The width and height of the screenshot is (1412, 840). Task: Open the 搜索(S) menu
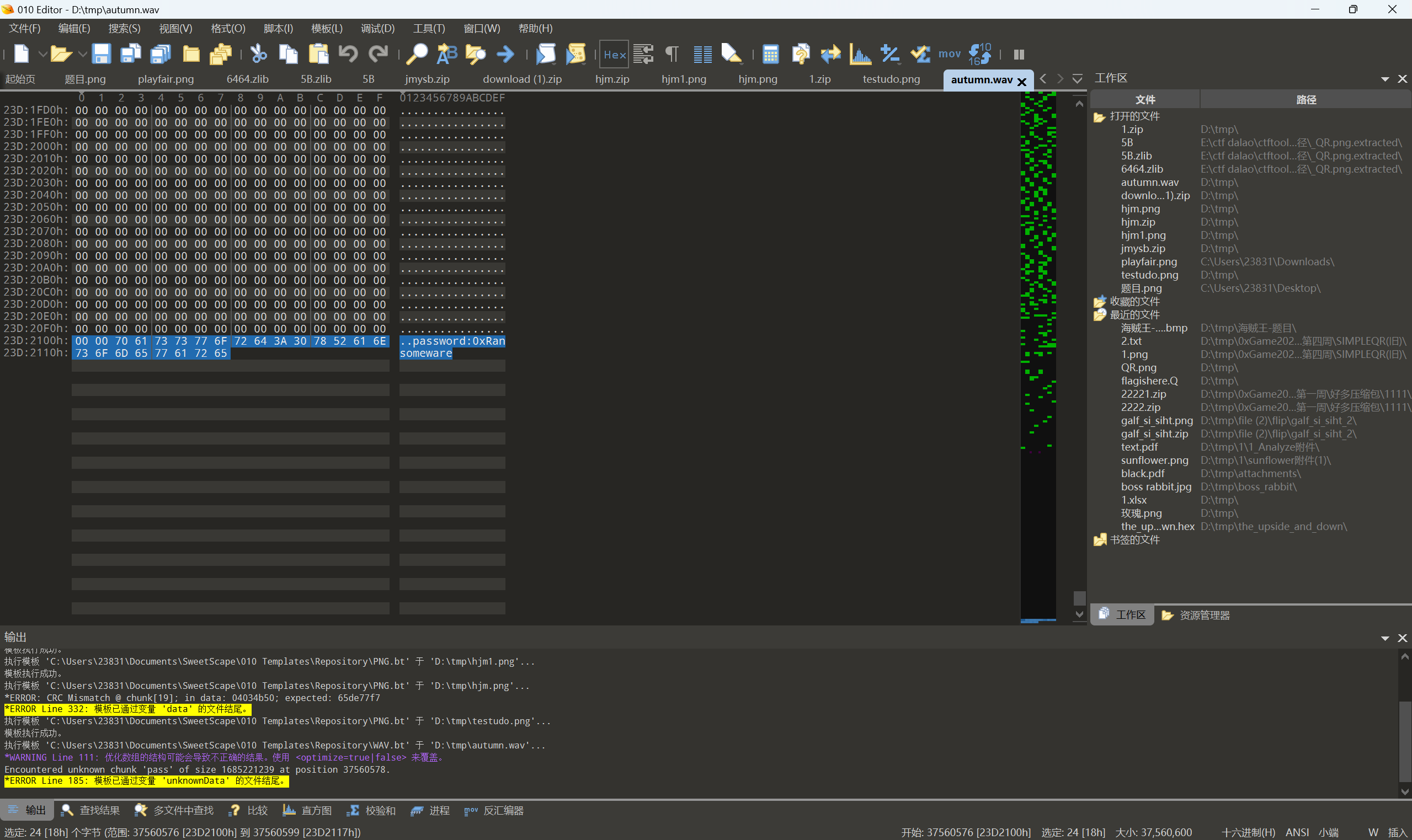tap(125, 28)
